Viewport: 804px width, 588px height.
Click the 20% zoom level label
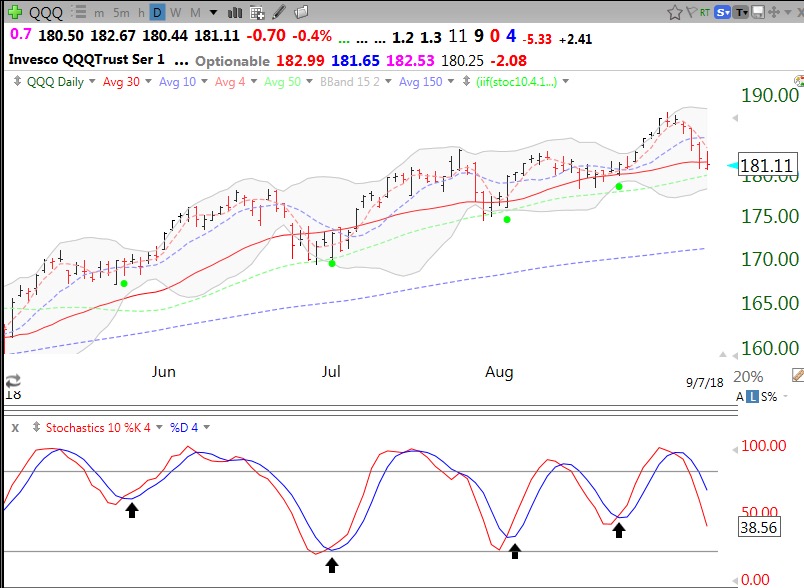click(x=748, y=377)
